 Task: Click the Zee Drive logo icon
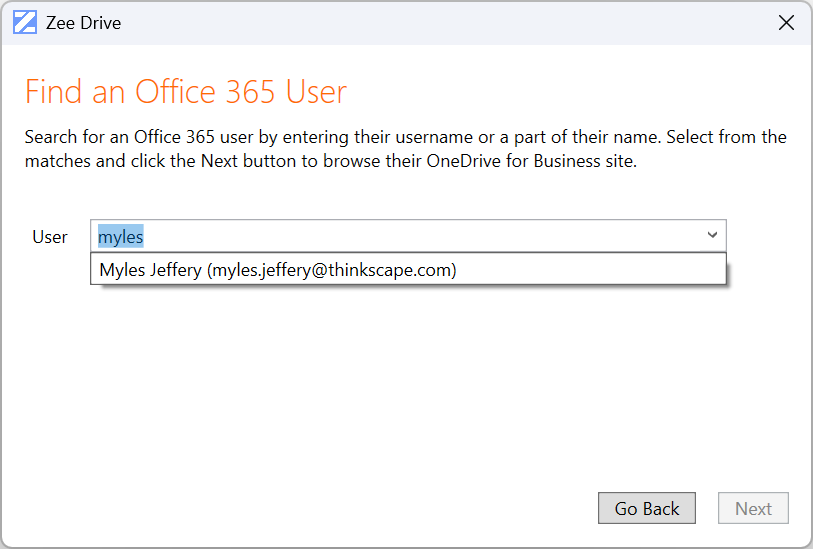point(25,22)
